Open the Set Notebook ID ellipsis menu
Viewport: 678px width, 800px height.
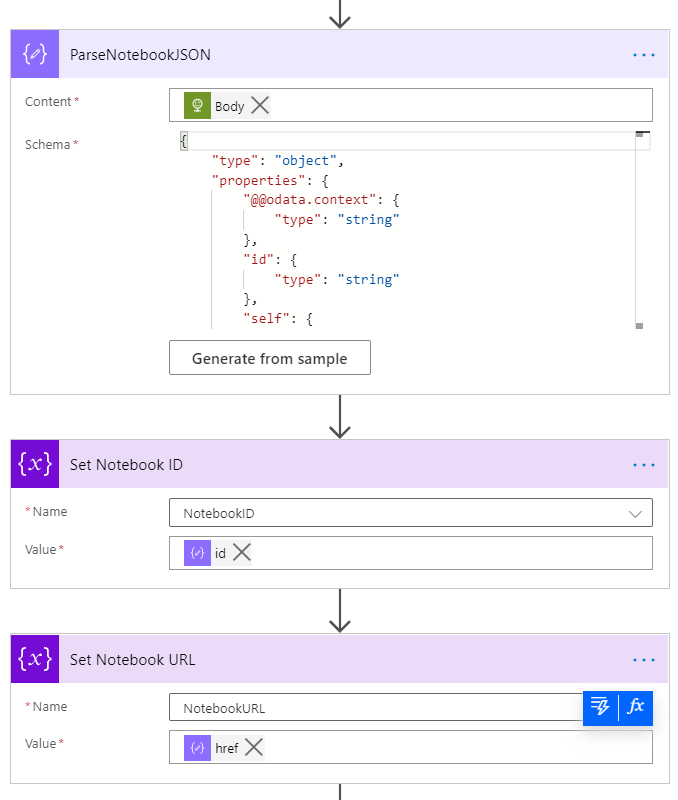pos(644,465)
